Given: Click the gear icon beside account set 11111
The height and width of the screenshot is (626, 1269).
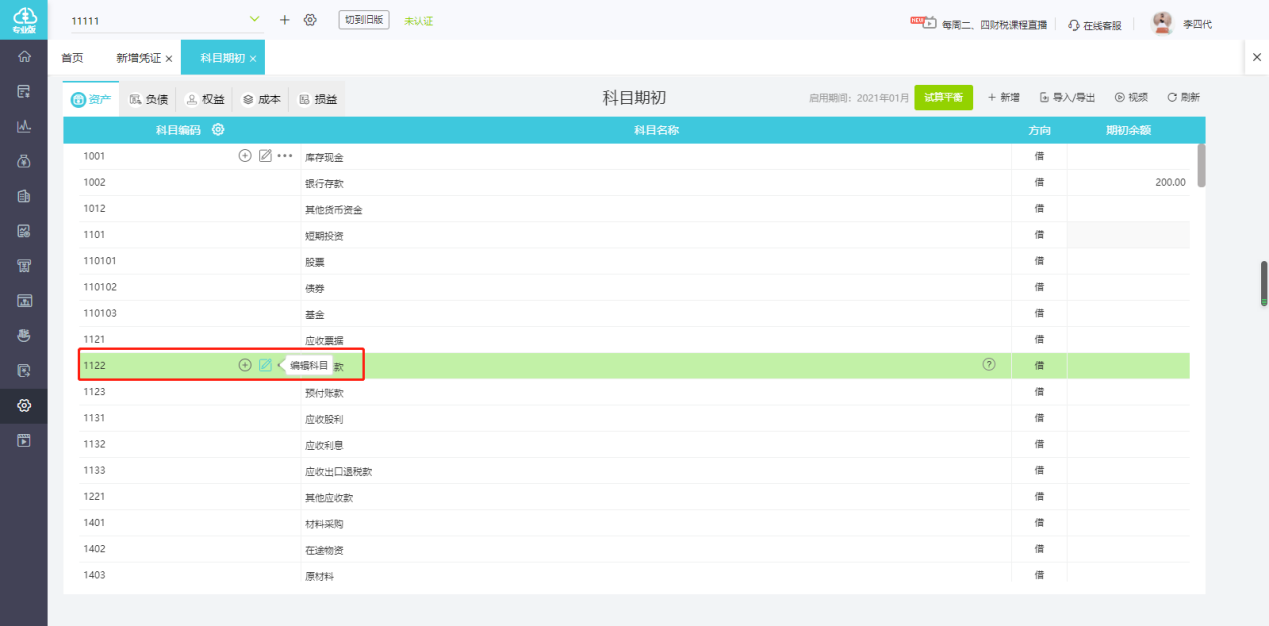Looking at the screenshot, I should click(x=310, y=20).
